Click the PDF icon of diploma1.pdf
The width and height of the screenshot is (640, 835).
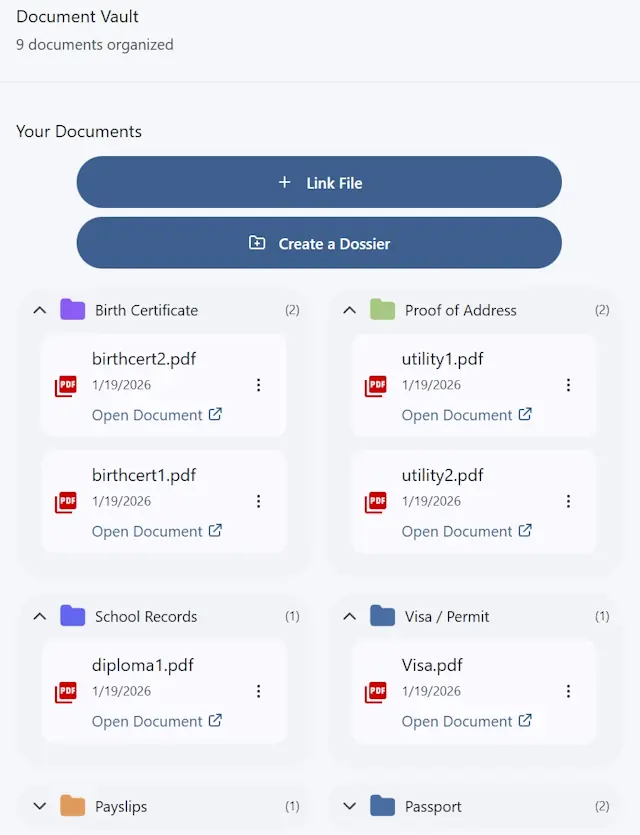click(66, 692)
